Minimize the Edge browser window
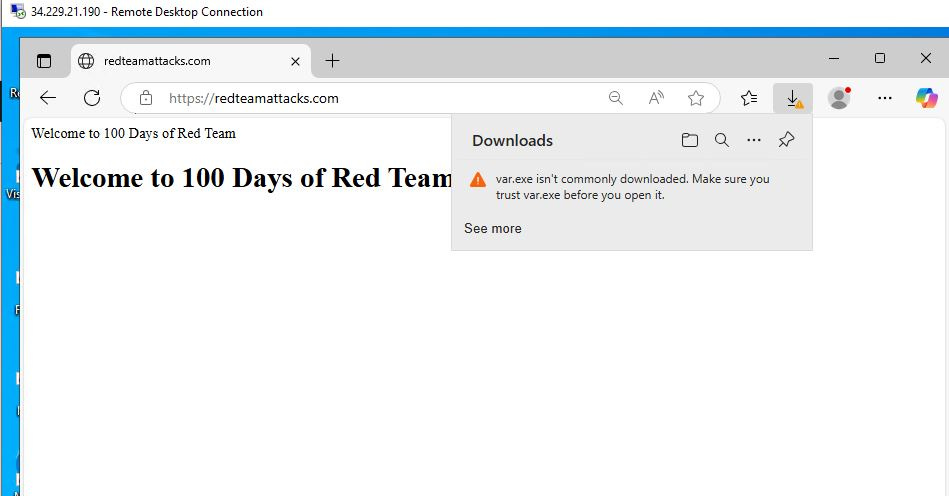949x496 pixels. click(x=834, y=58)
